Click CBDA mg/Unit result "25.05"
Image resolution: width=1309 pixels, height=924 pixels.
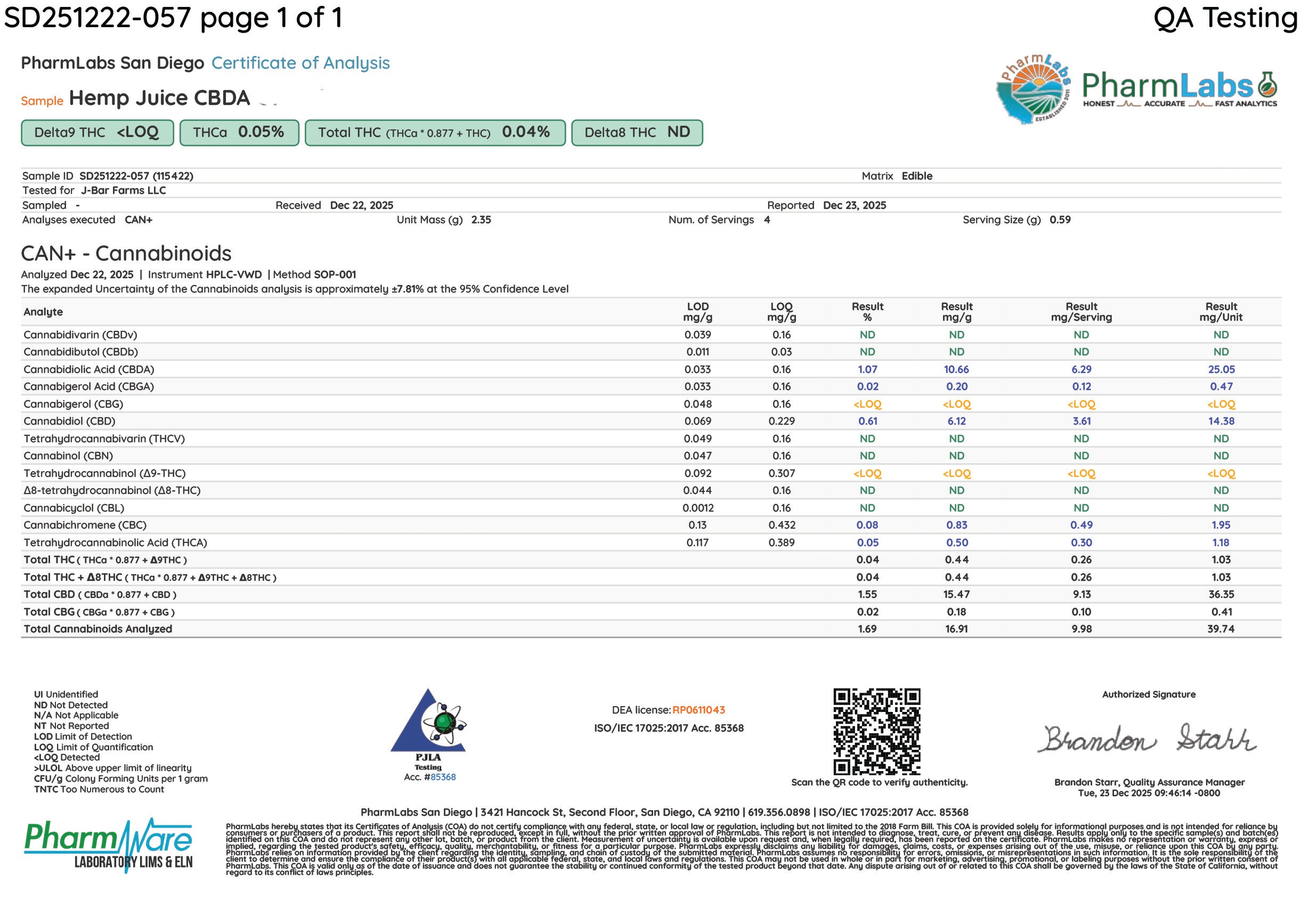pyautogui.click(x=1221, y=370)
